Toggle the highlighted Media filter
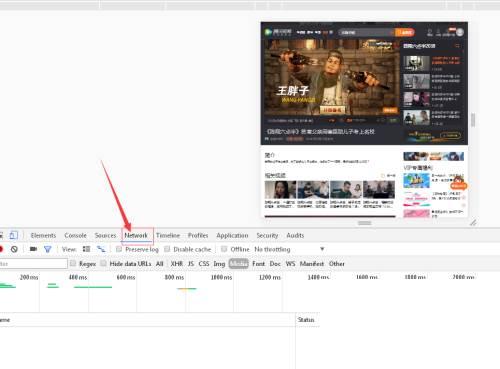The image size is (500, 369). 239,264
